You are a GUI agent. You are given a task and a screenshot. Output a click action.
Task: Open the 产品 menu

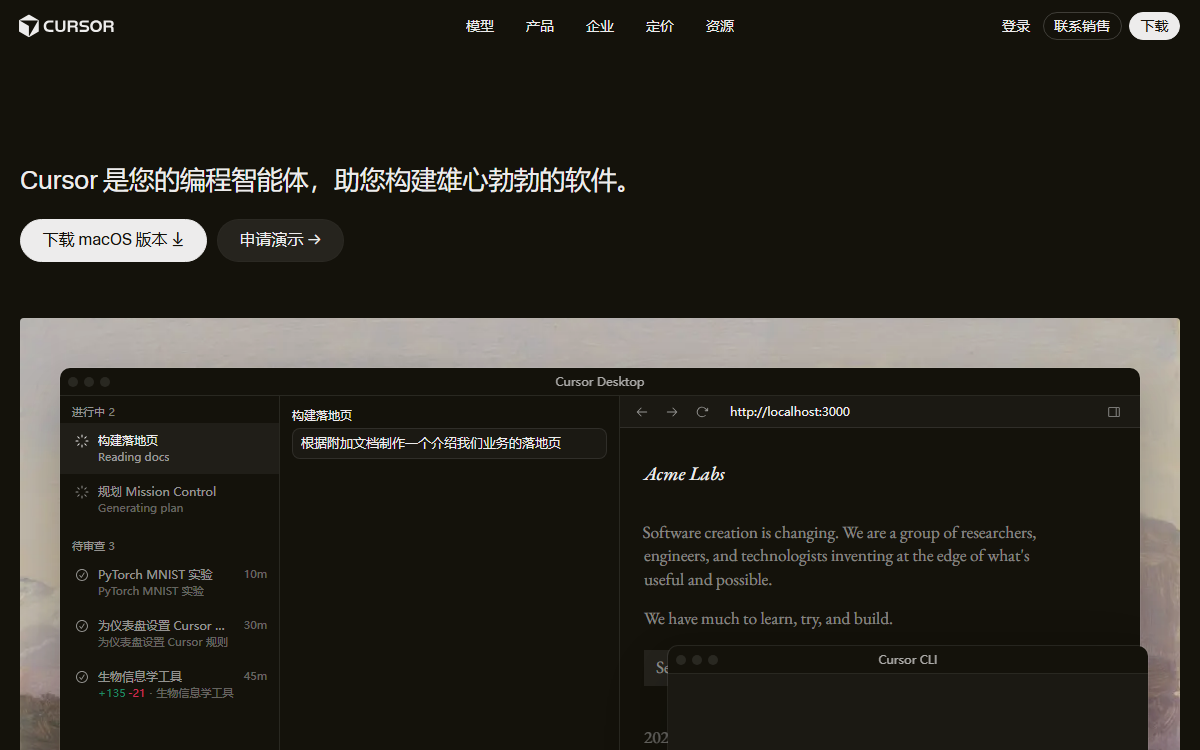point(540,26)
